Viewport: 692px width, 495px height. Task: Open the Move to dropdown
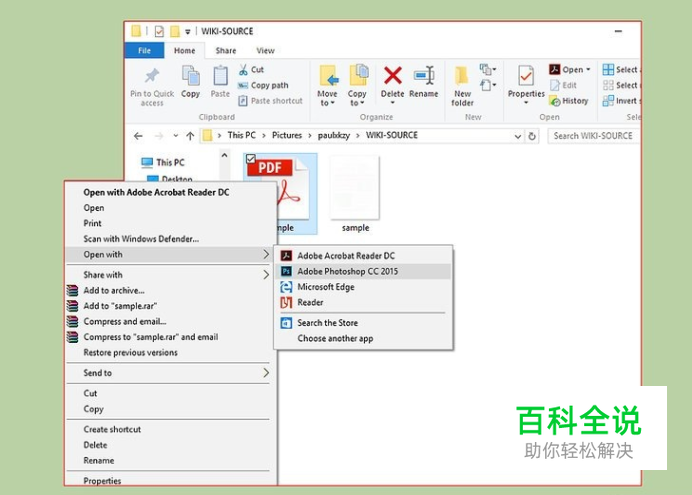(327, 98)
